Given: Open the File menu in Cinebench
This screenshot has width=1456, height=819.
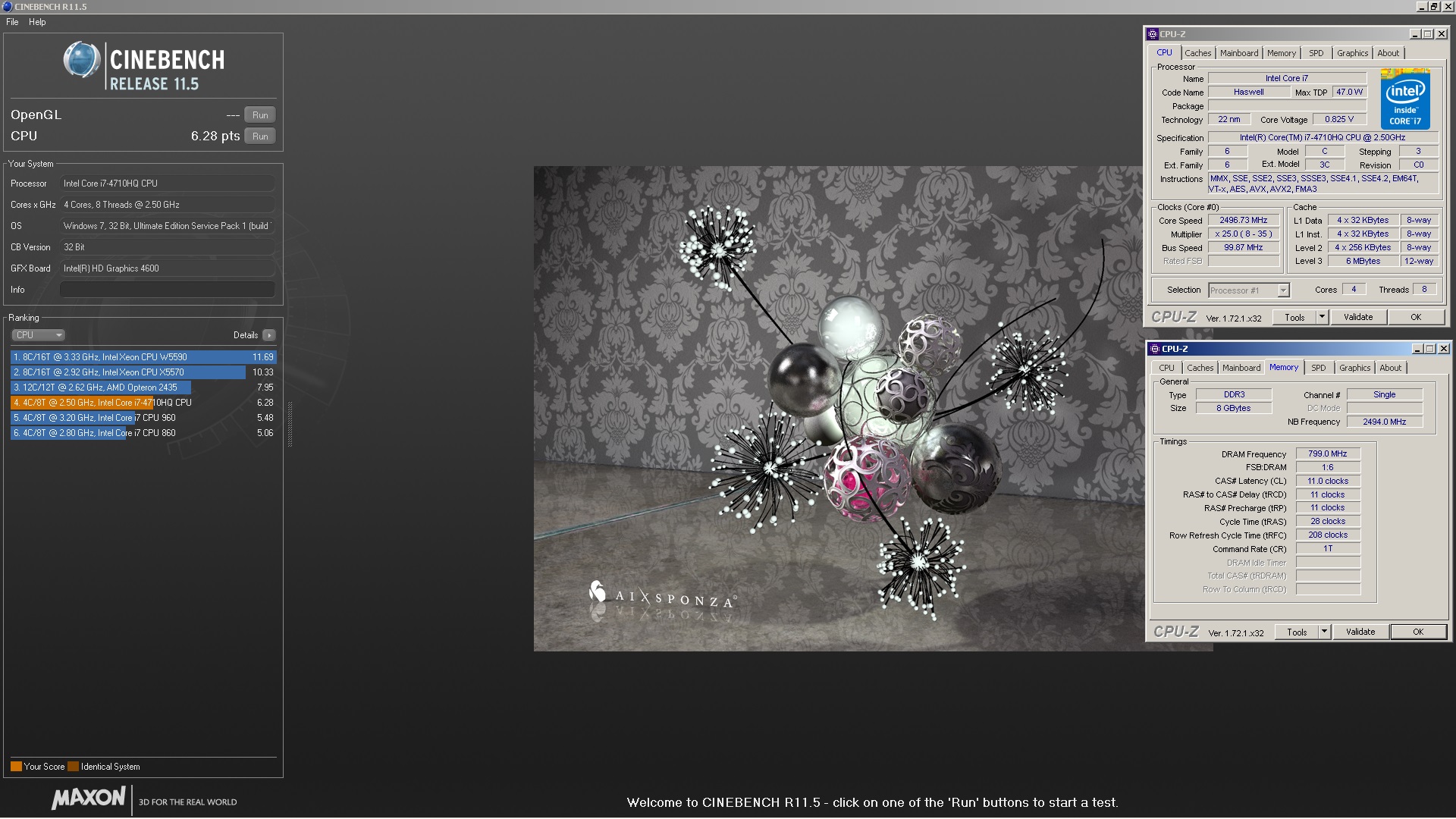Looking at the screenshot, I should (x=12, y=22).
